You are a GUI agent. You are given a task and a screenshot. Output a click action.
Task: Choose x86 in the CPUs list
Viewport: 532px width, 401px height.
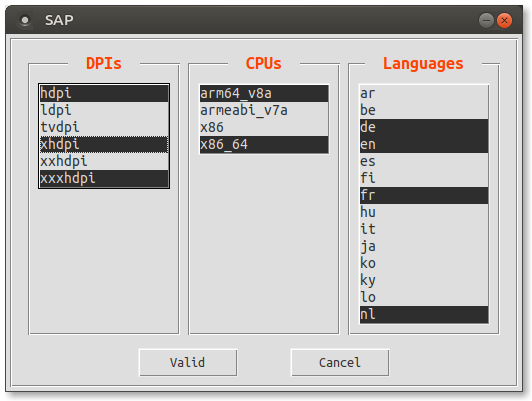264,127
